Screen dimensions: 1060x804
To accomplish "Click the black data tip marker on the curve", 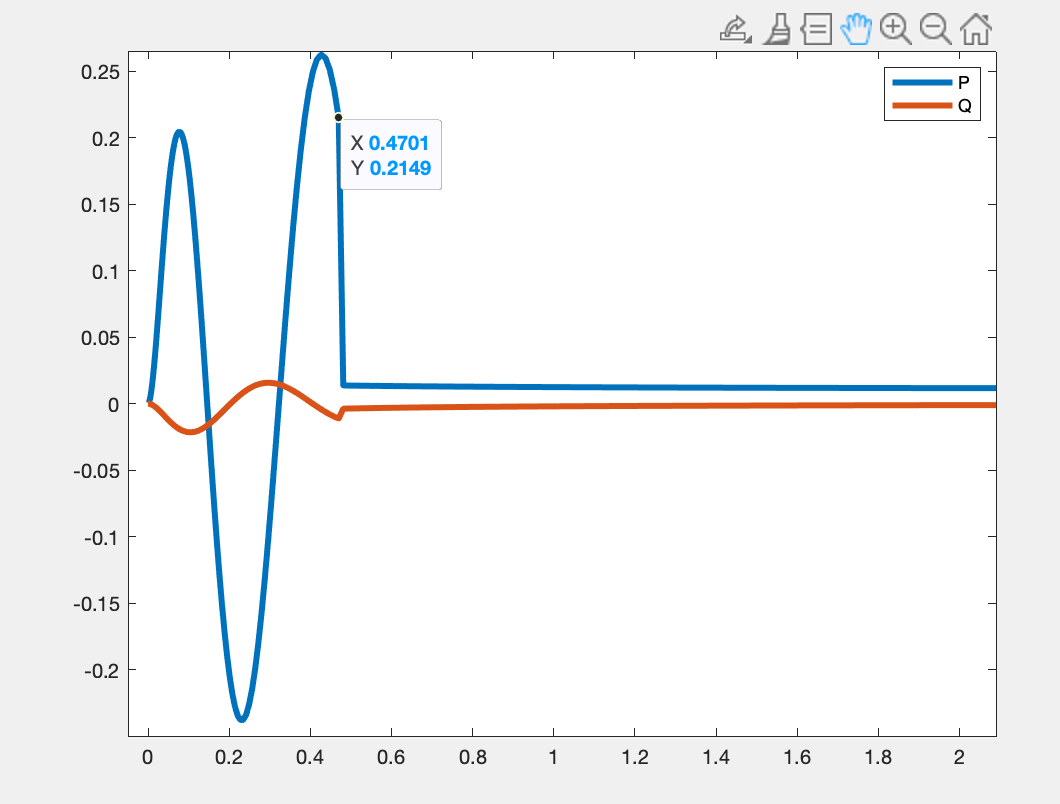I will 339,118.
